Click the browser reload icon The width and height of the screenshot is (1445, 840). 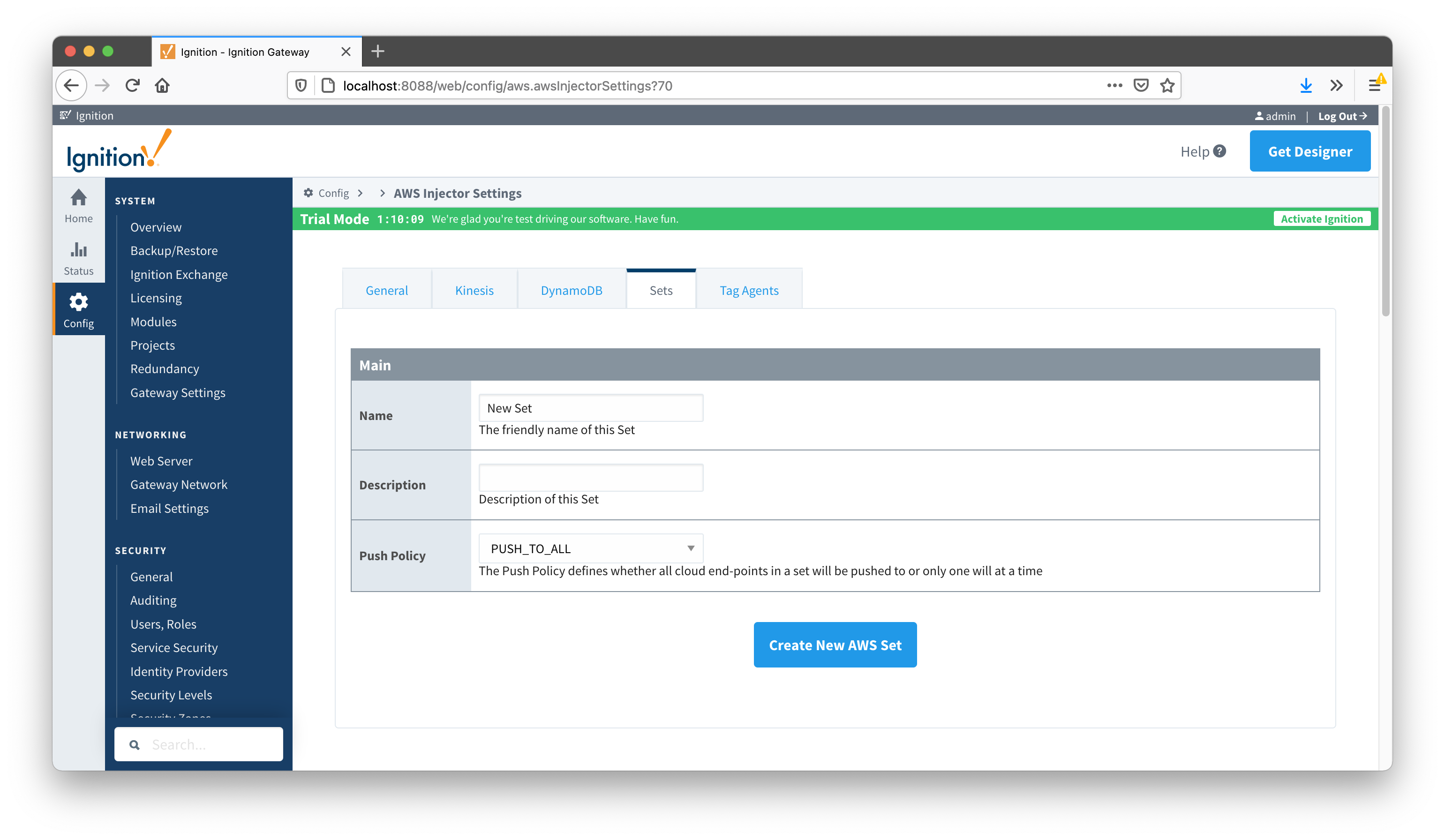point(133,85)
